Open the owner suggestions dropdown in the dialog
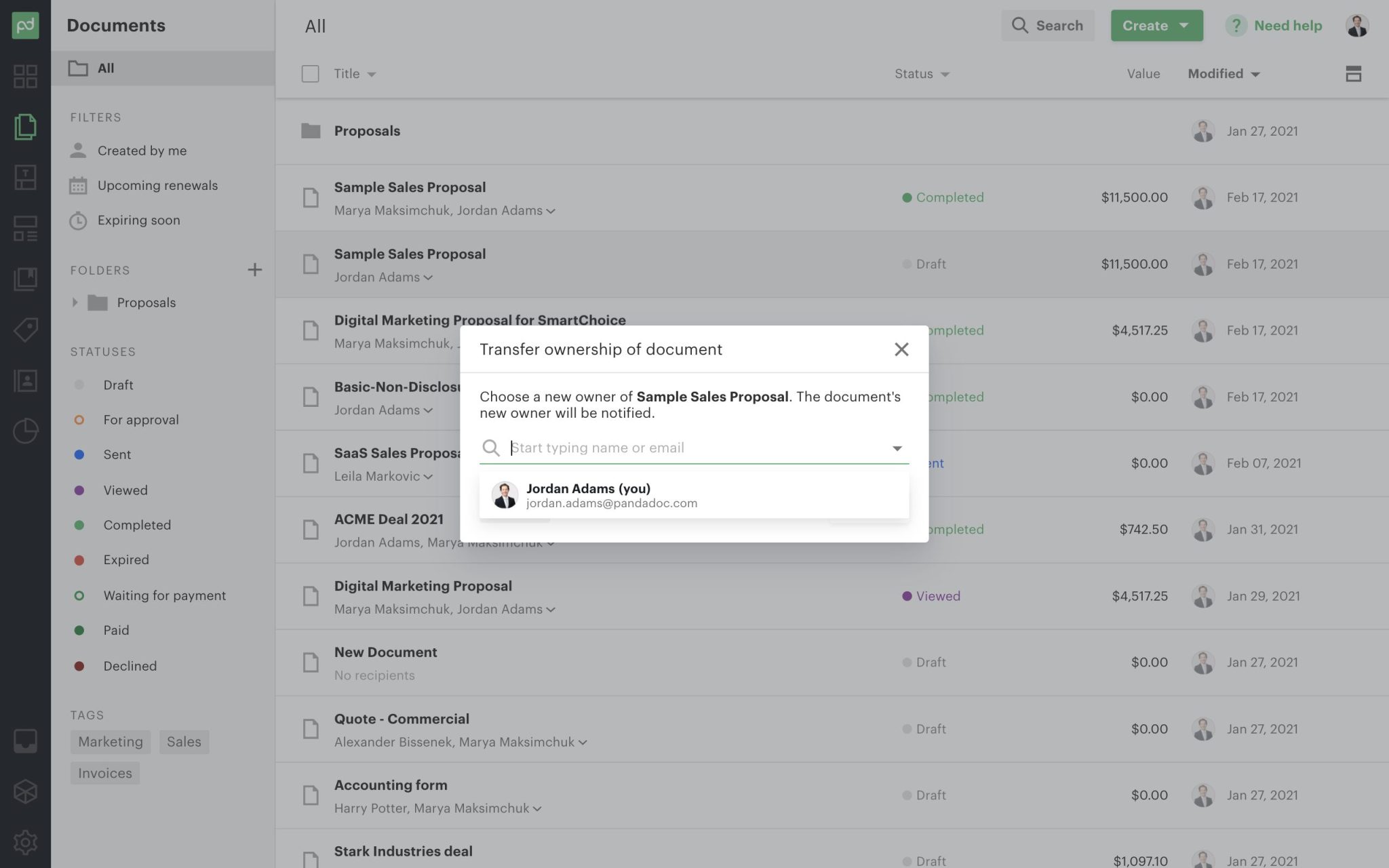 click(x=897, y=448)
